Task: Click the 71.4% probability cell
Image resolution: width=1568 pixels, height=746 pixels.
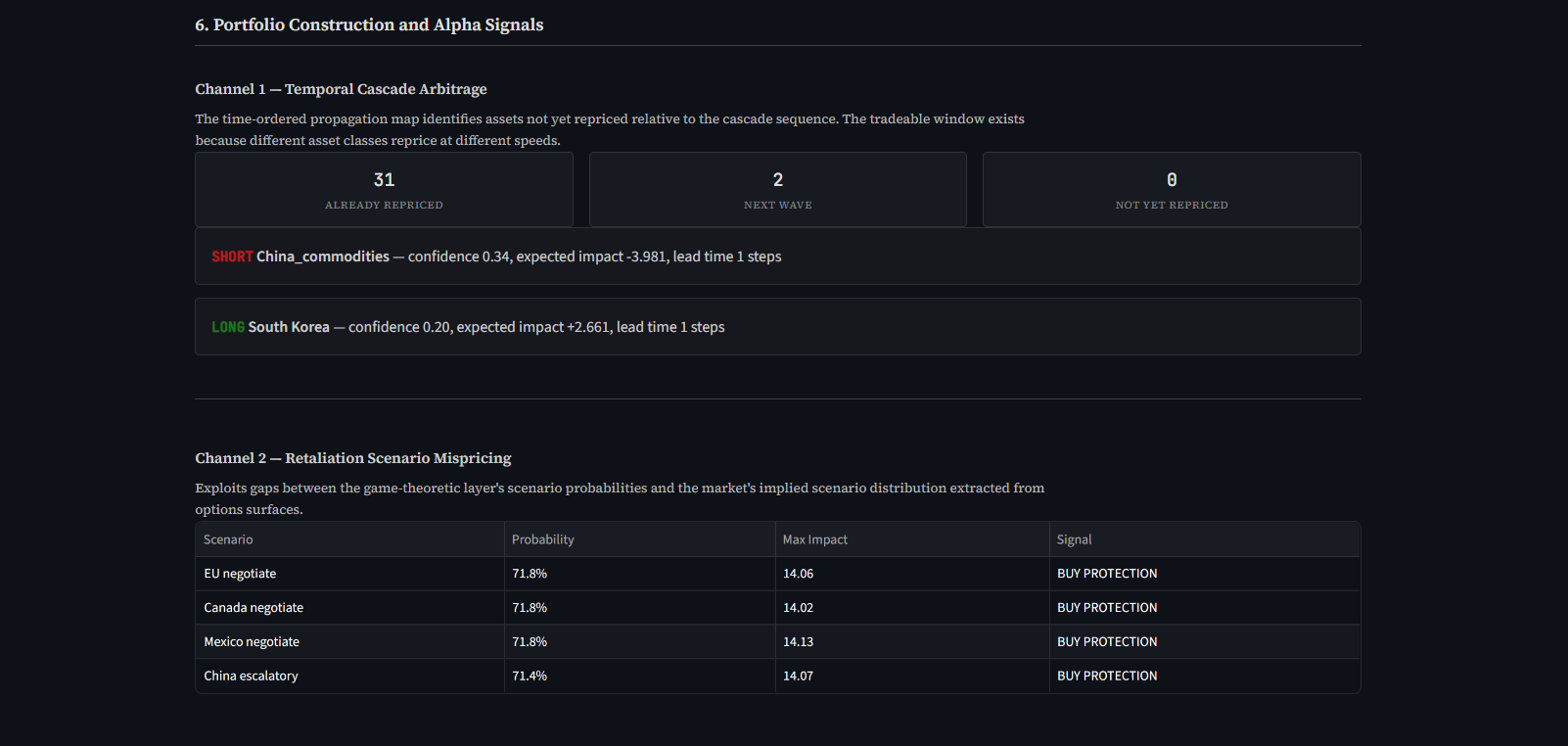Action: [x=530, y=676]
